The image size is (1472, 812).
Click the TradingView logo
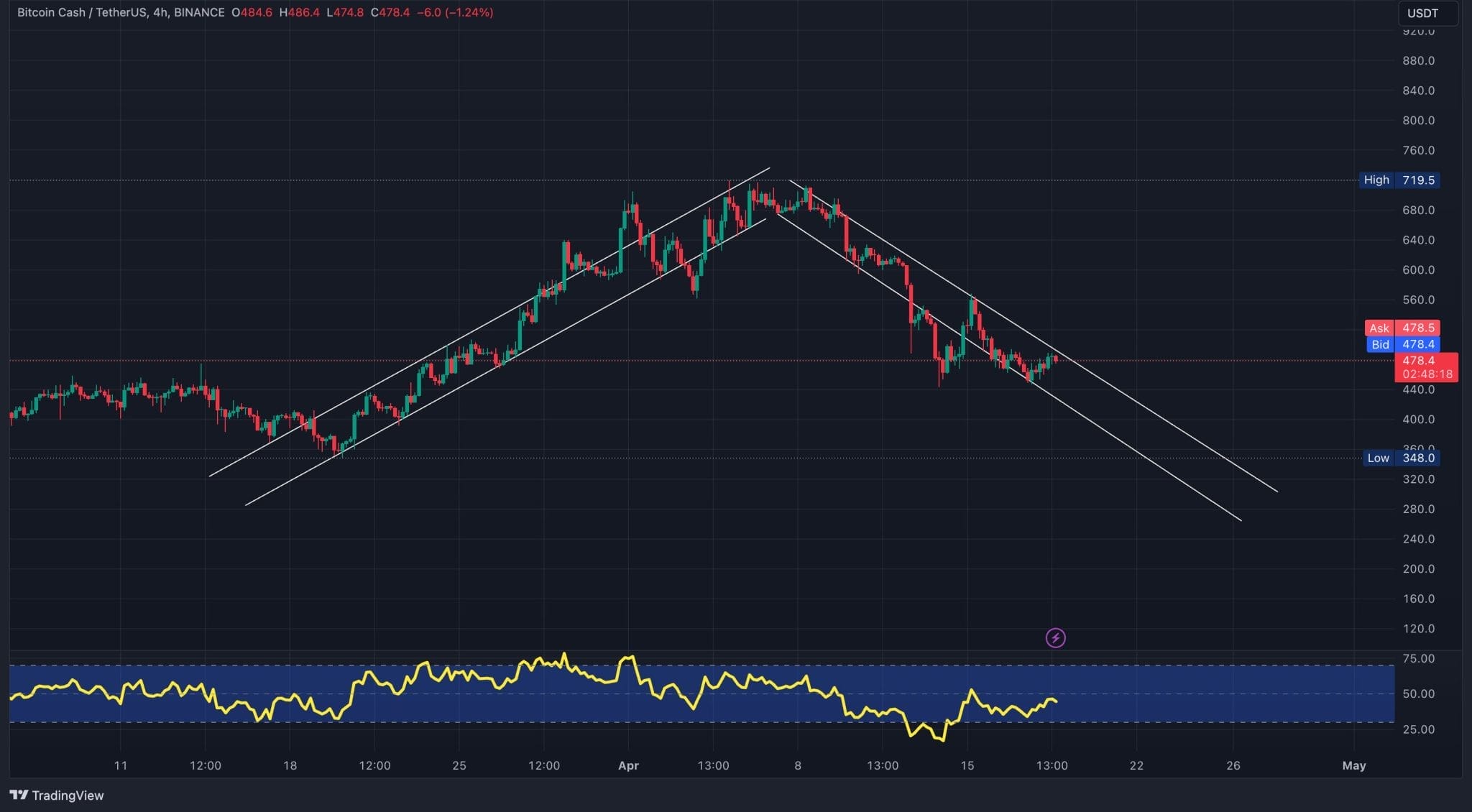tap(57, 795)
